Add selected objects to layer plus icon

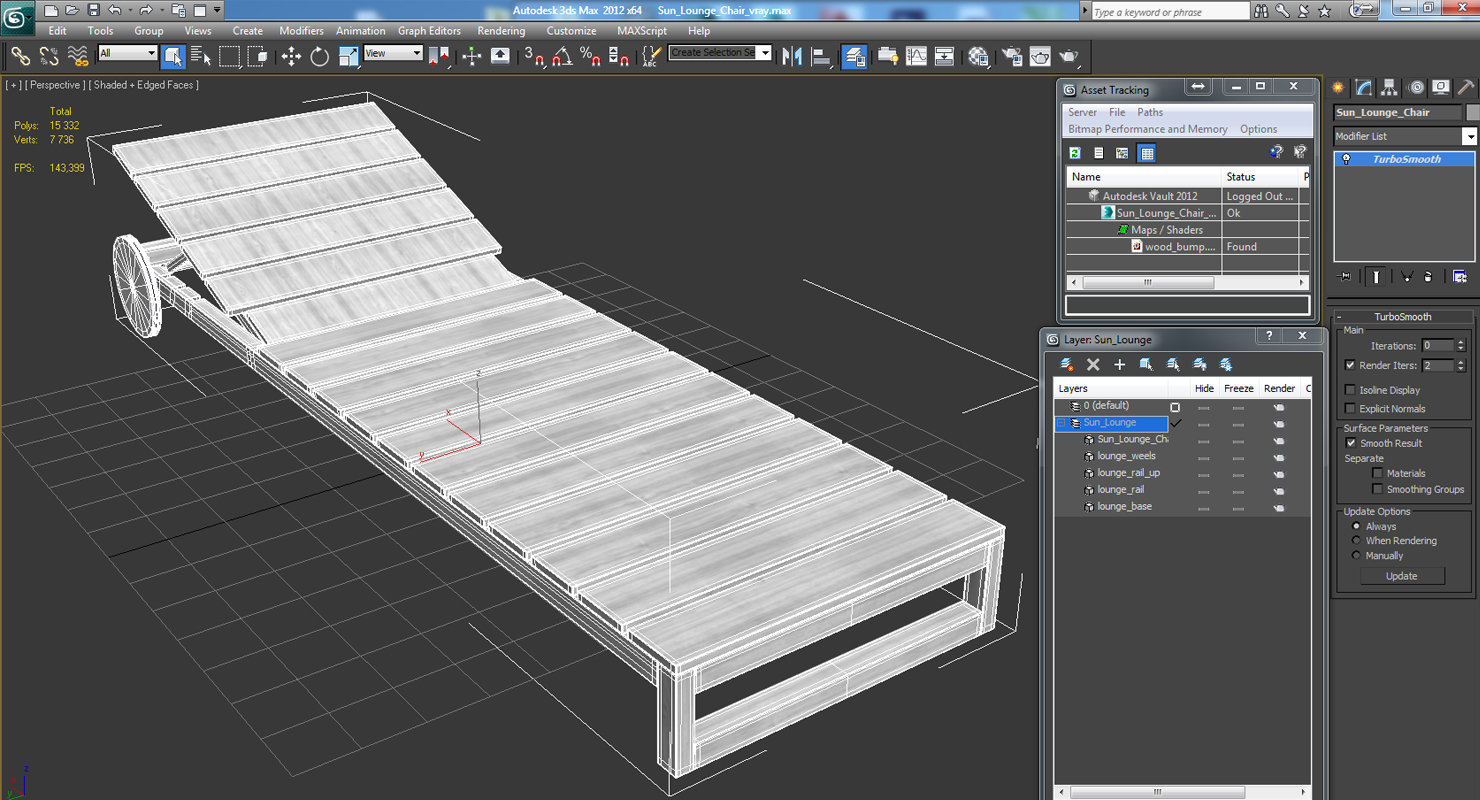click(x=1119, y=365)
